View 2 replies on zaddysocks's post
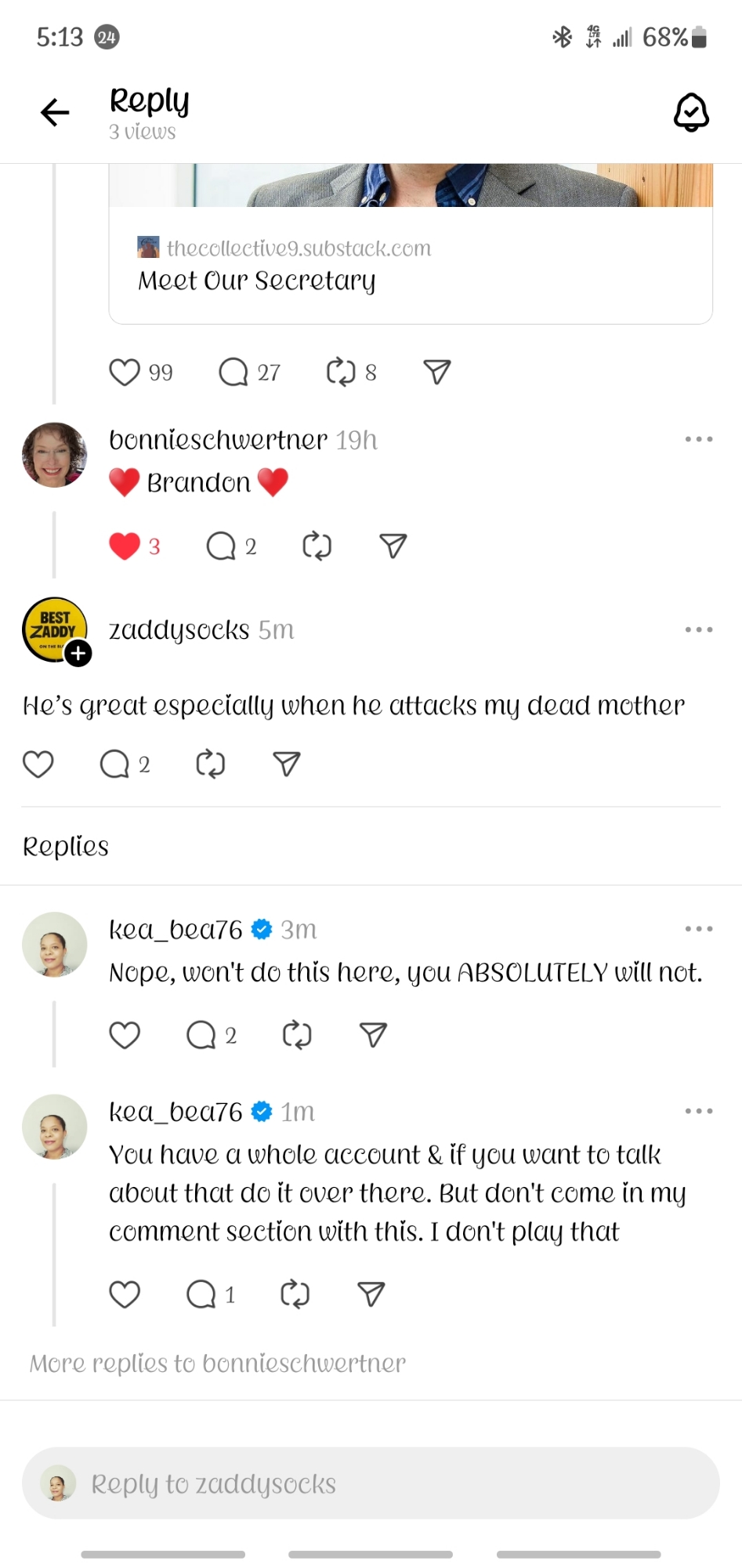This screenshot has width=742, height=1568. 115,764
